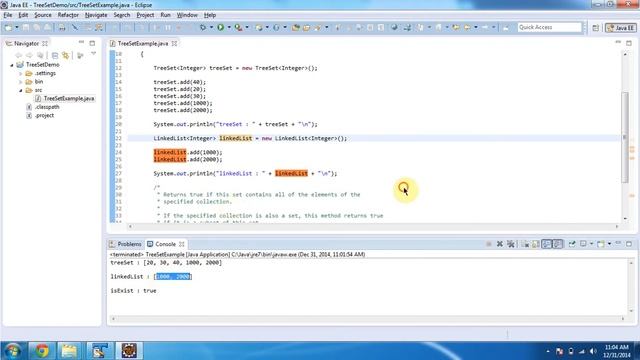Open the Refactor menu

coord(68,15)
